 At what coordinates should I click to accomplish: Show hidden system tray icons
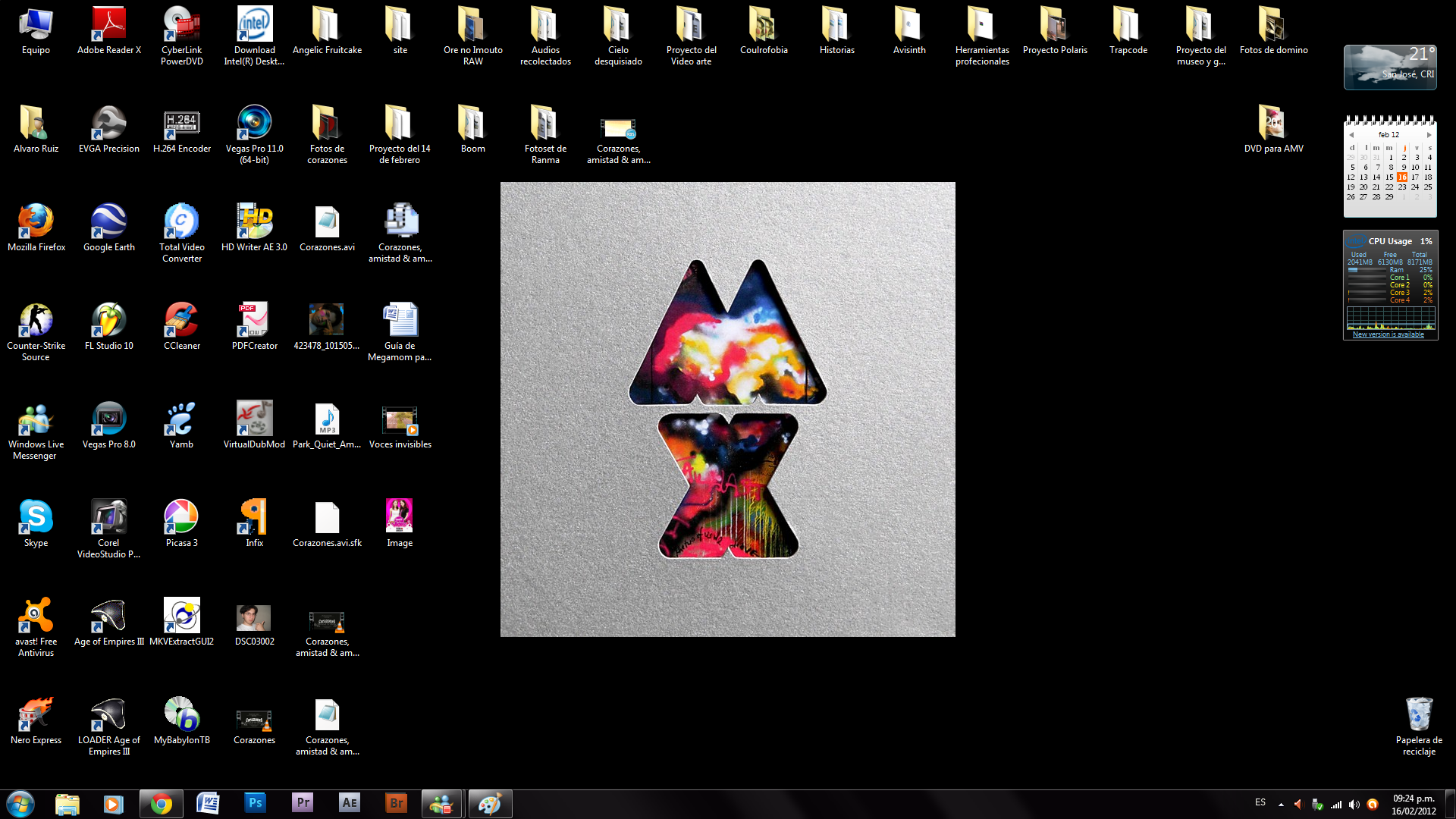[1281, 805]
